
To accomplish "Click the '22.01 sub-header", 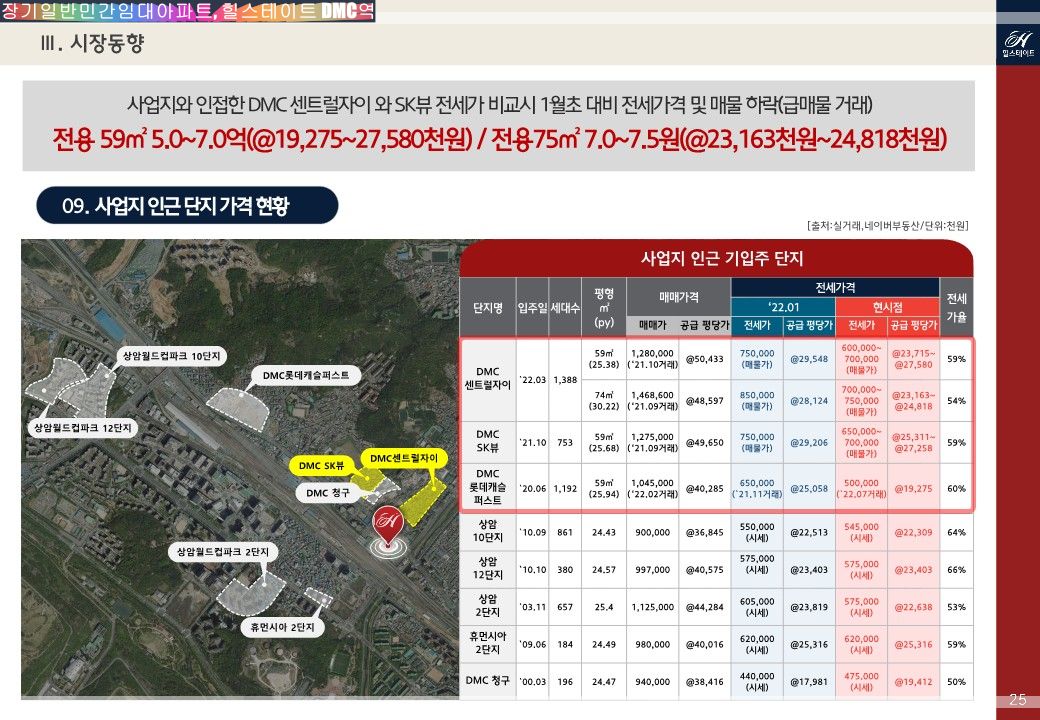I will click(783, 307).
